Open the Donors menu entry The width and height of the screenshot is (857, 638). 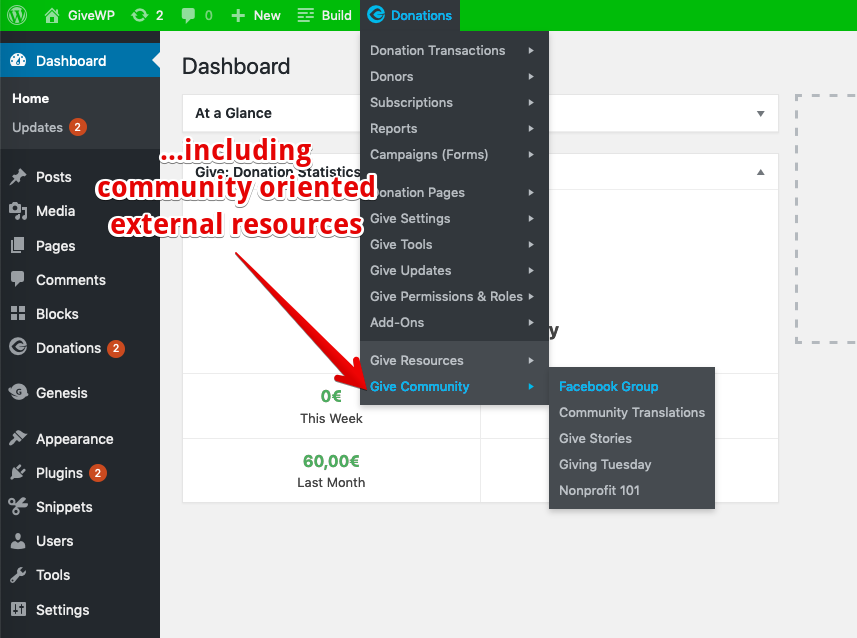click(454, 77)
